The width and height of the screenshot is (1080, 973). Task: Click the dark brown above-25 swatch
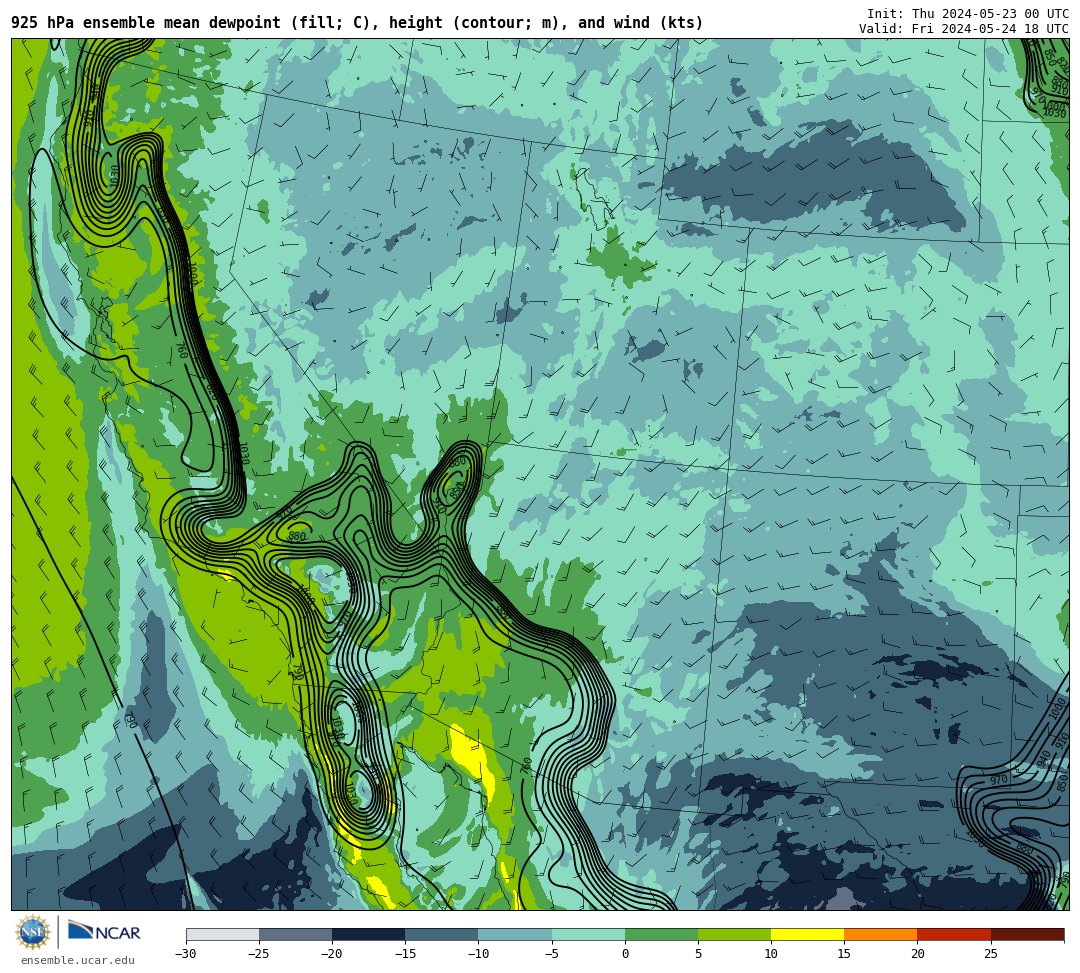pos(1027,934)
